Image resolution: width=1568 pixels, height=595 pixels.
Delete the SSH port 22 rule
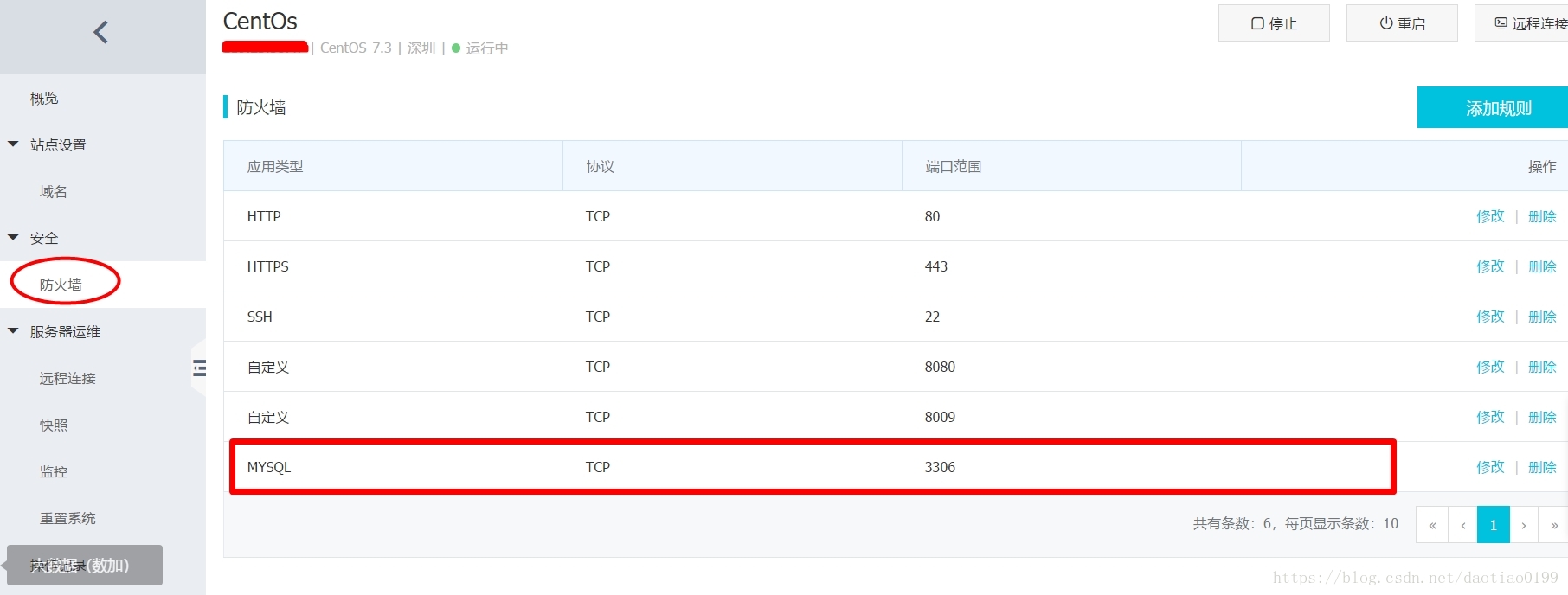(x=1542, y=317)
